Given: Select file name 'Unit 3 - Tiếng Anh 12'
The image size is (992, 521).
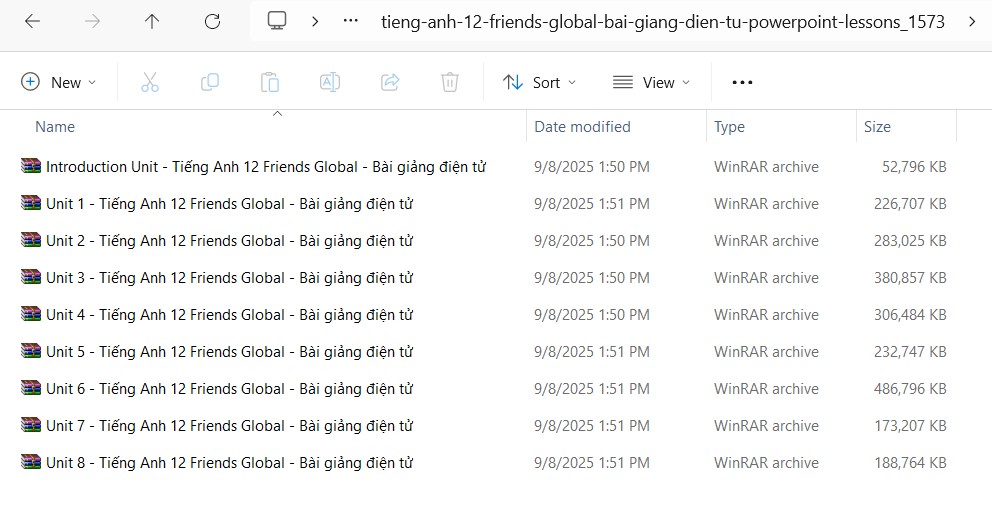Looking at the screenshot, I should coord(229,278).
